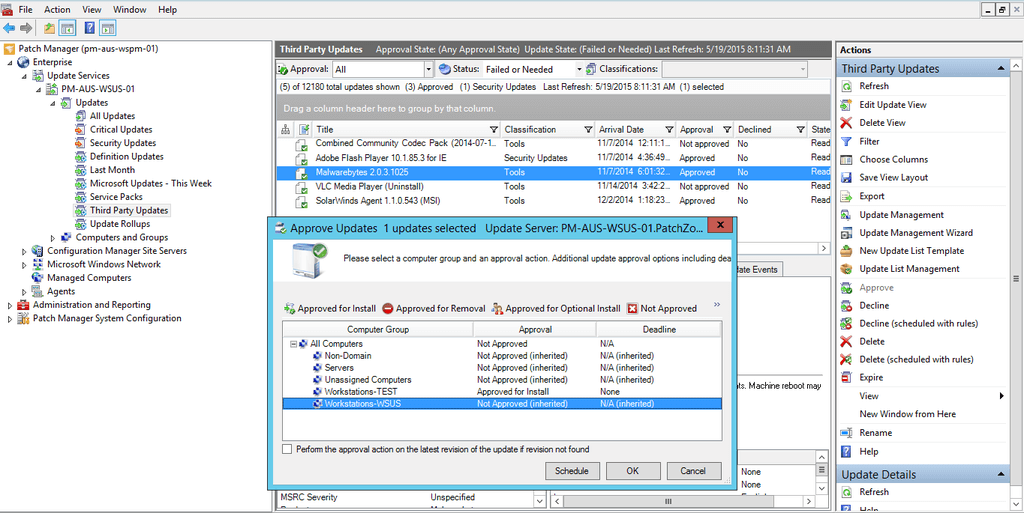Choose Approved for Optional Install
Screen dimensions: 1024x513
(x=556, y=309)
